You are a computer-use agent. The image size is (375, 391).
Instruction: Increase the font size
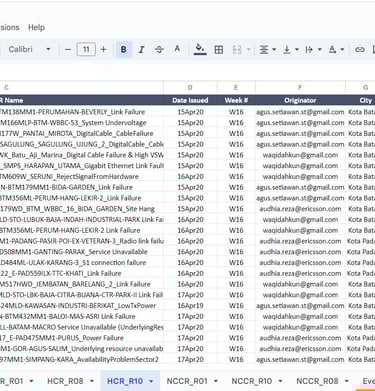103,50
